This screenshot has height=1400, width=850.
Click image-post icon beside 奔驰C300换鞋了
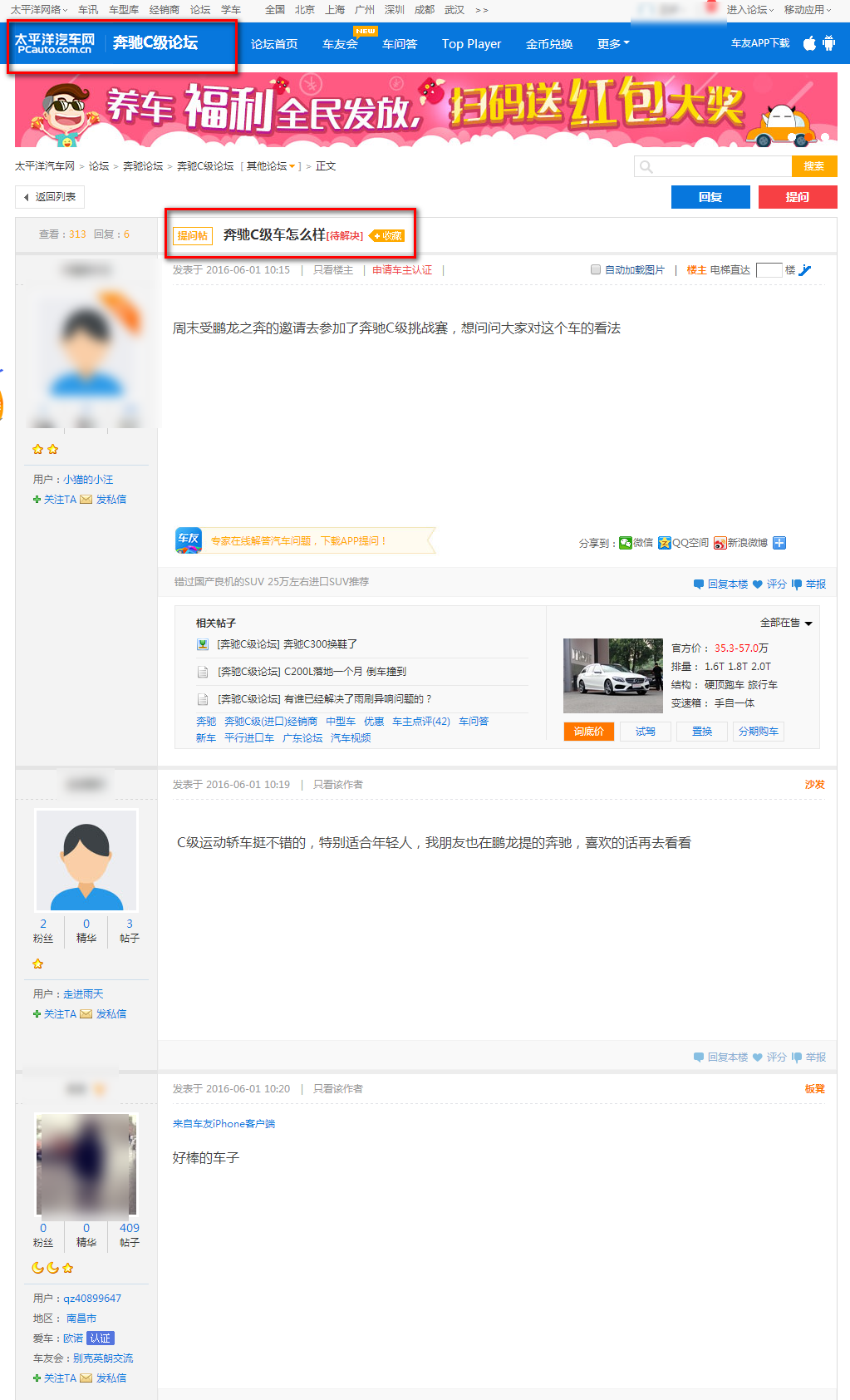pyautogui.click(x=202, y=644)
